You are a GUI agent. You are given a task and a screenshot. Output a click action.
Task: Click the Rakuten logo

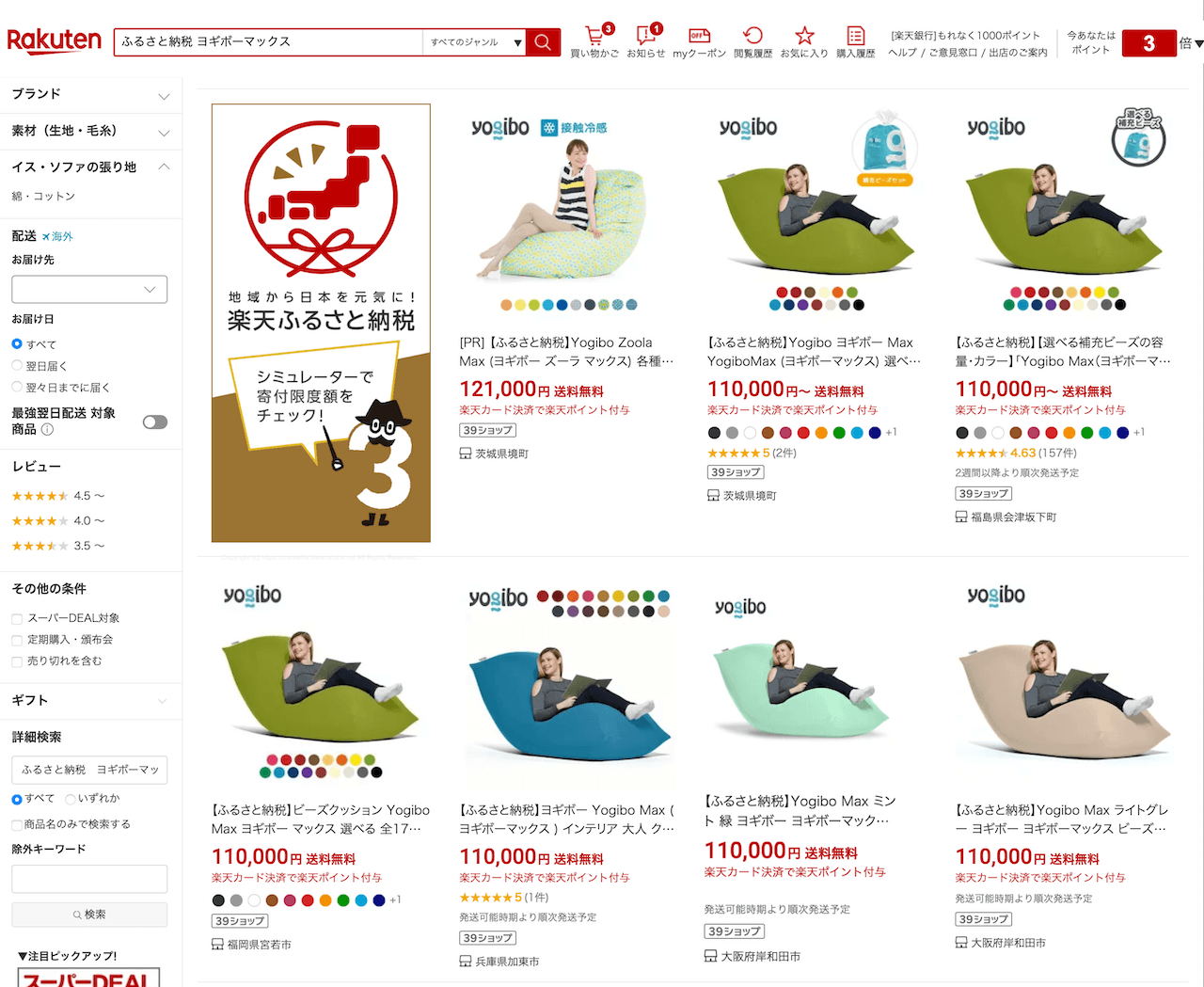(55, 41)
